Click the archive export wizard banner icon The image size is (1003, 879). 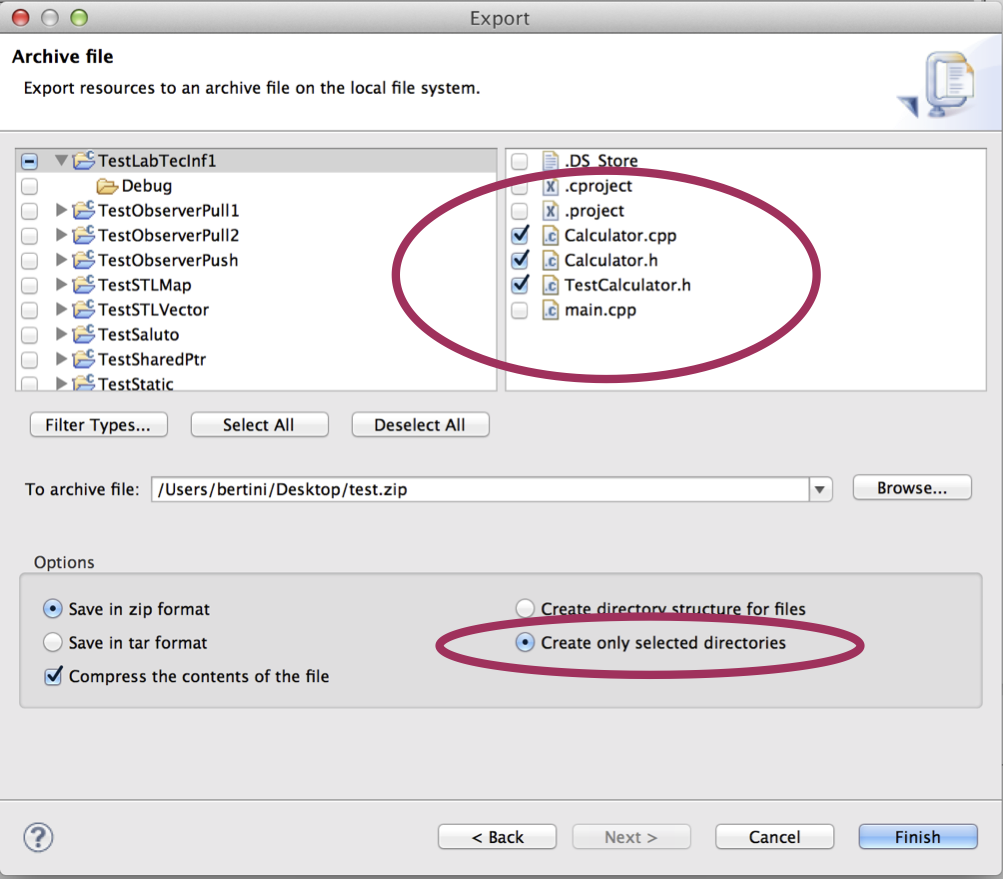click(x=938, y=84)
